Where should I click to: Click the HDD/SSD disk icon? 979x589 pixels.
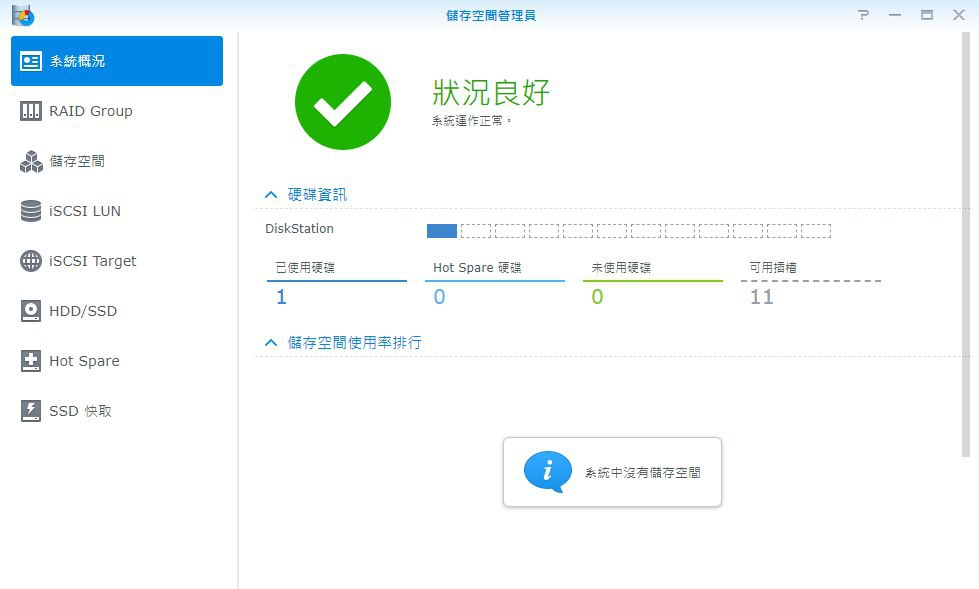[x=31, y=311]
